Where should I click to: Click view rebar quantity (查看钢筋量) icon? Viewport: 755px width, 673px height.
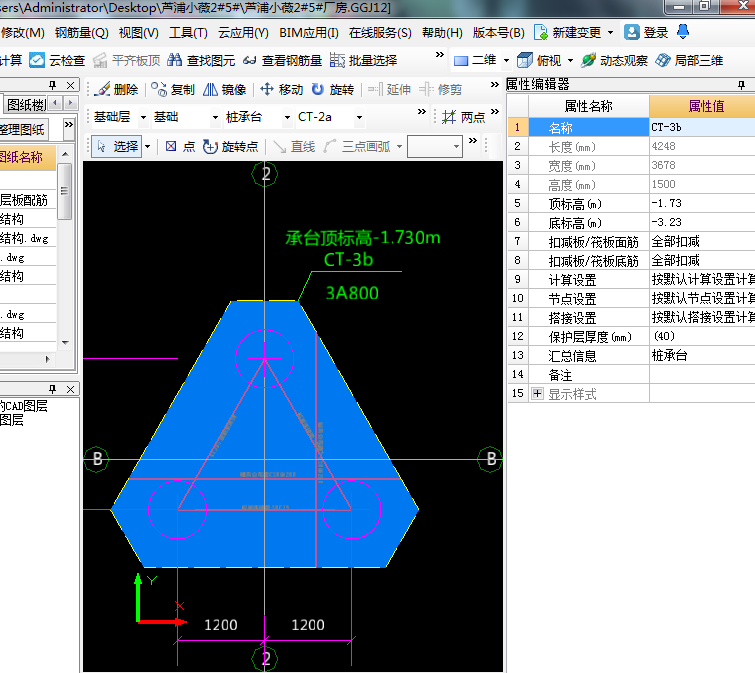[249, 60]
